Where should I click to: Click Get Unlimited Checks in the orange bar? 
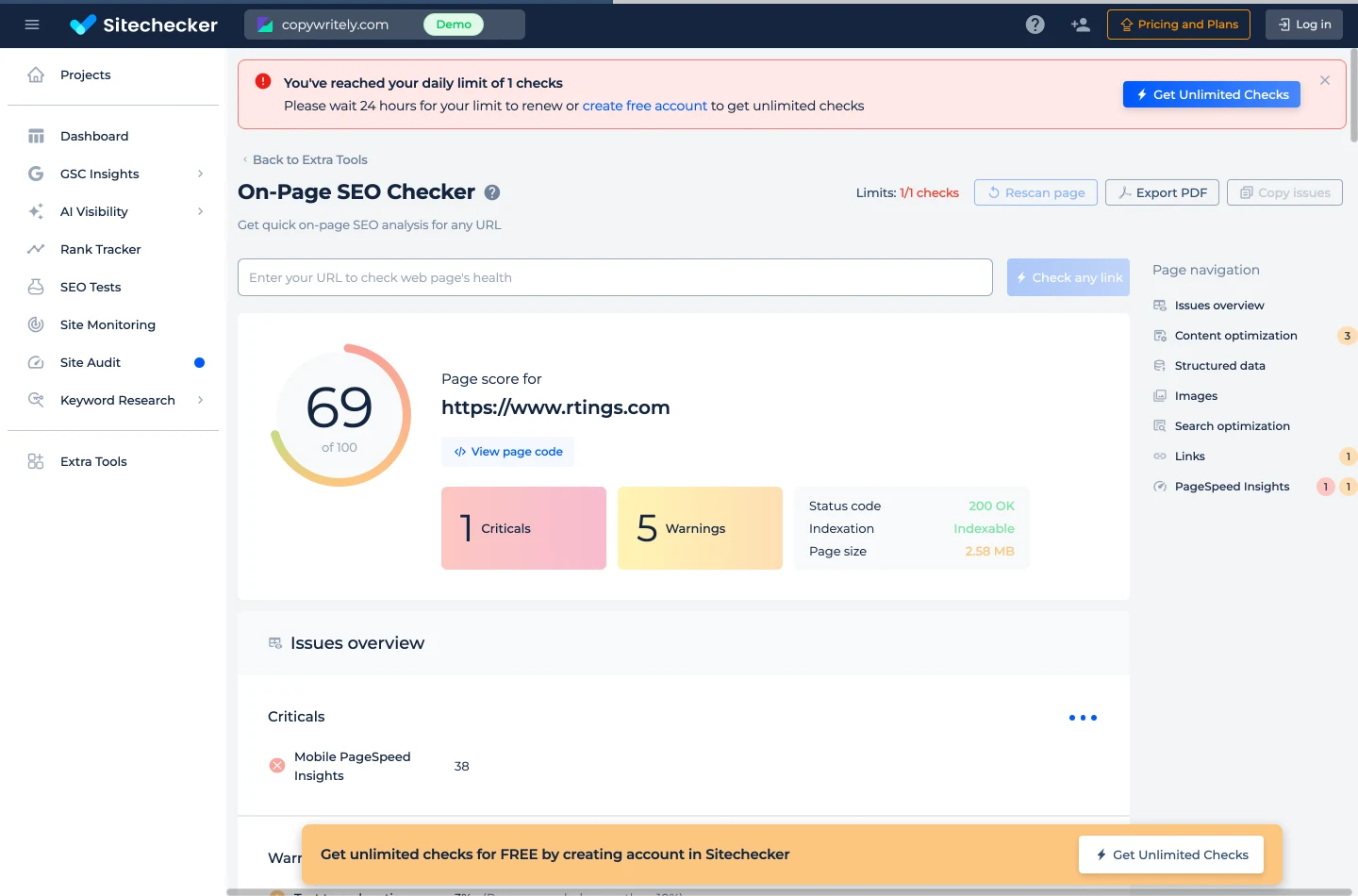click(1171, 855)
